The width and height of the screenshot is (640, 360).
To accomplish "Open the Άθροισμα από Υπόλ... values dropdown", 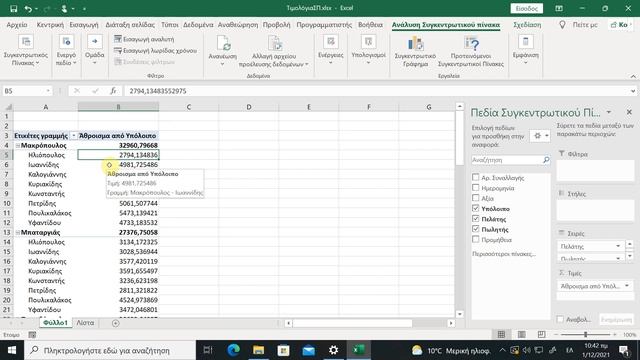I will pos(627,286).
